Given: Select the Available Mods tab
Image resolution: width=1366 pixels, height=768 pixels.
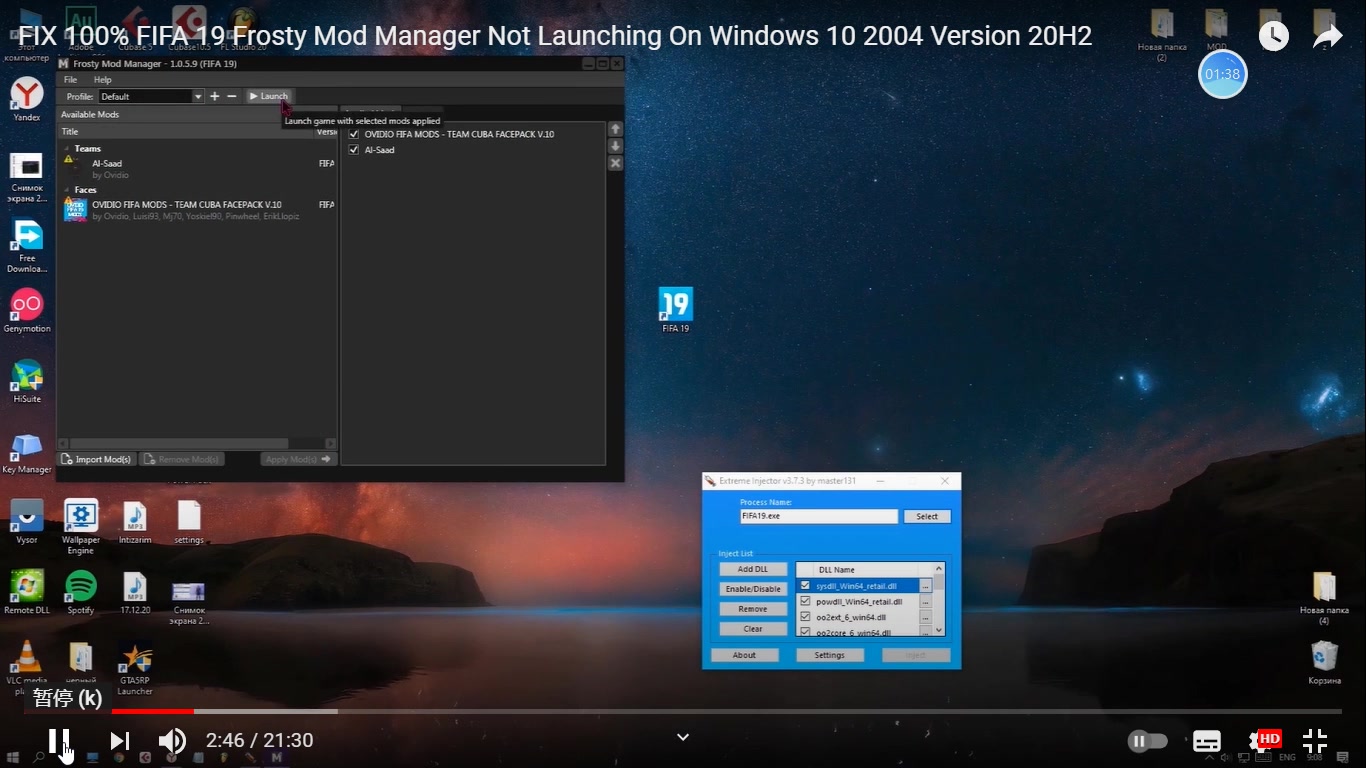Looking at the screenshot, I should [x=90, y=114].
